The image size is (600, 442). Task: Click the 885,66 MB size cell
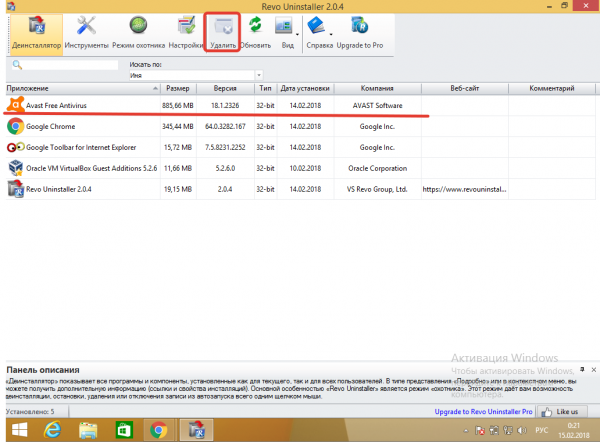click(178, 105)
